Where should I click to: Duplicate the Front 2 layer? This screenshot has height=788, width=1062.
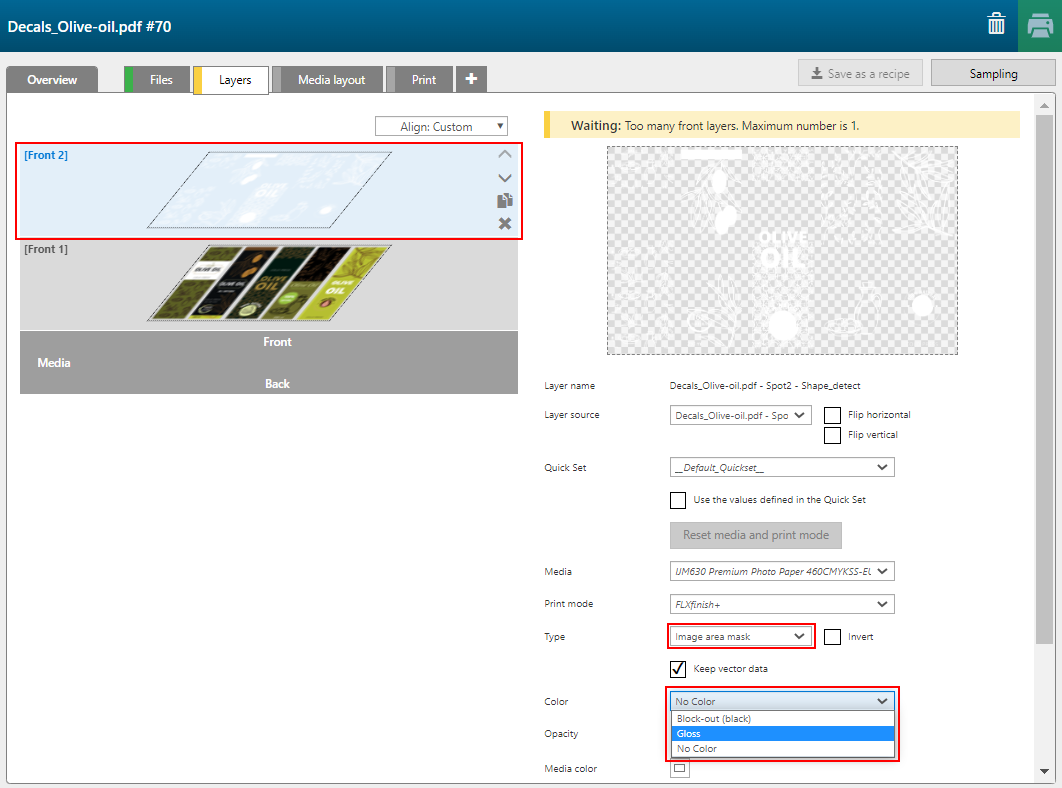[505, 201]
